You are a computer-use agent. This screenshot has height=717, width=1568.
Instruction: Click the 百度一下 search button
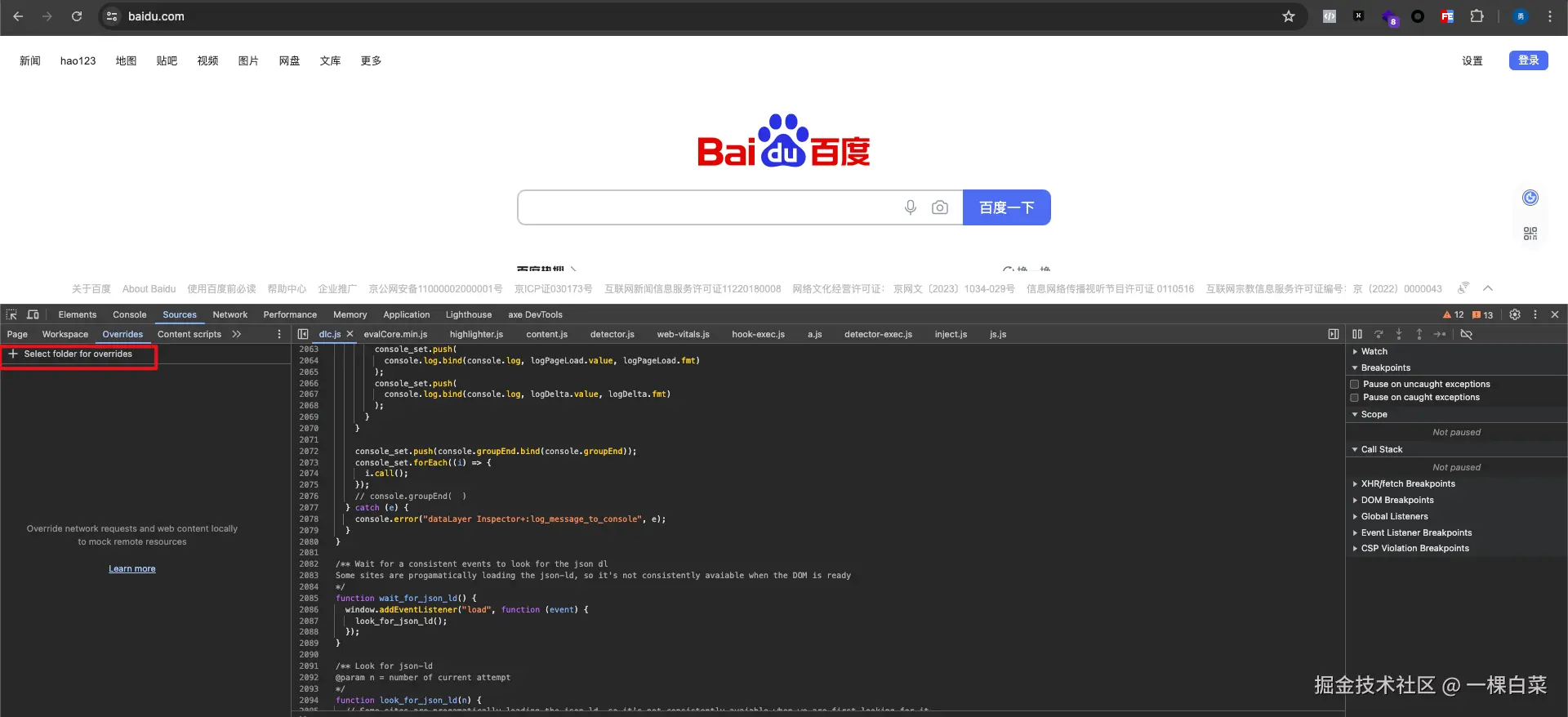[1007, 207]
